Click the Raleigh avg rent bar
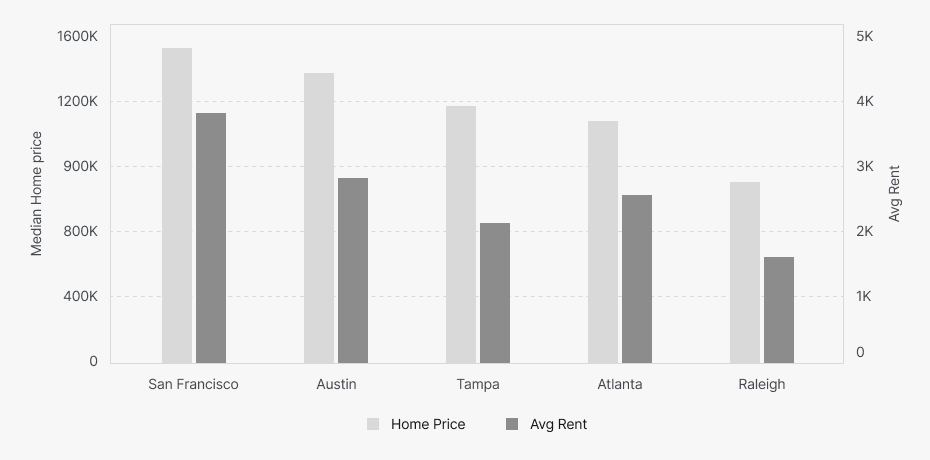This screenshot has width=930, height=460. pos(779,310)
